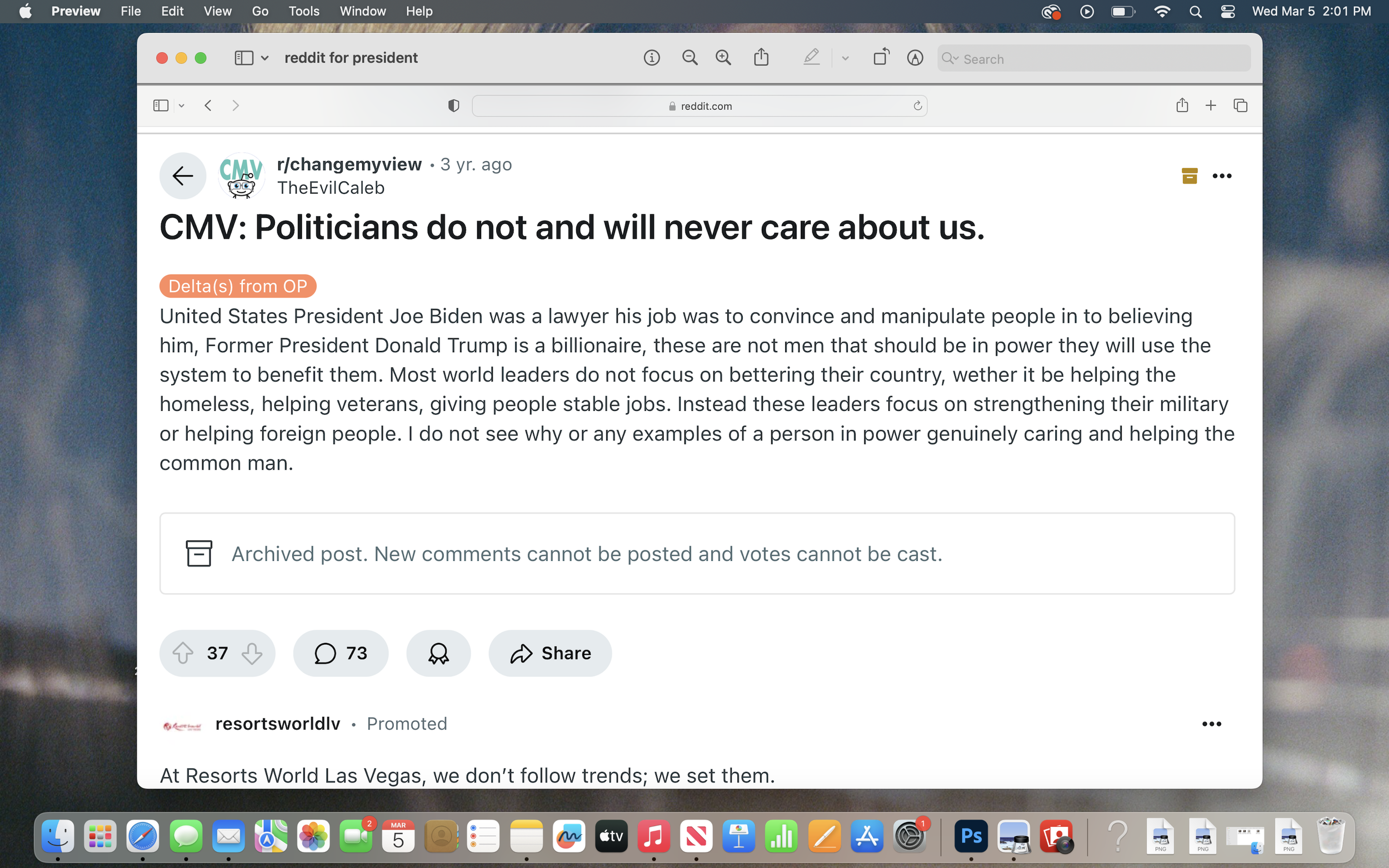Toggle the upvote arrow on the post
The image size is (1389, 868).
(x=183, y=653)
